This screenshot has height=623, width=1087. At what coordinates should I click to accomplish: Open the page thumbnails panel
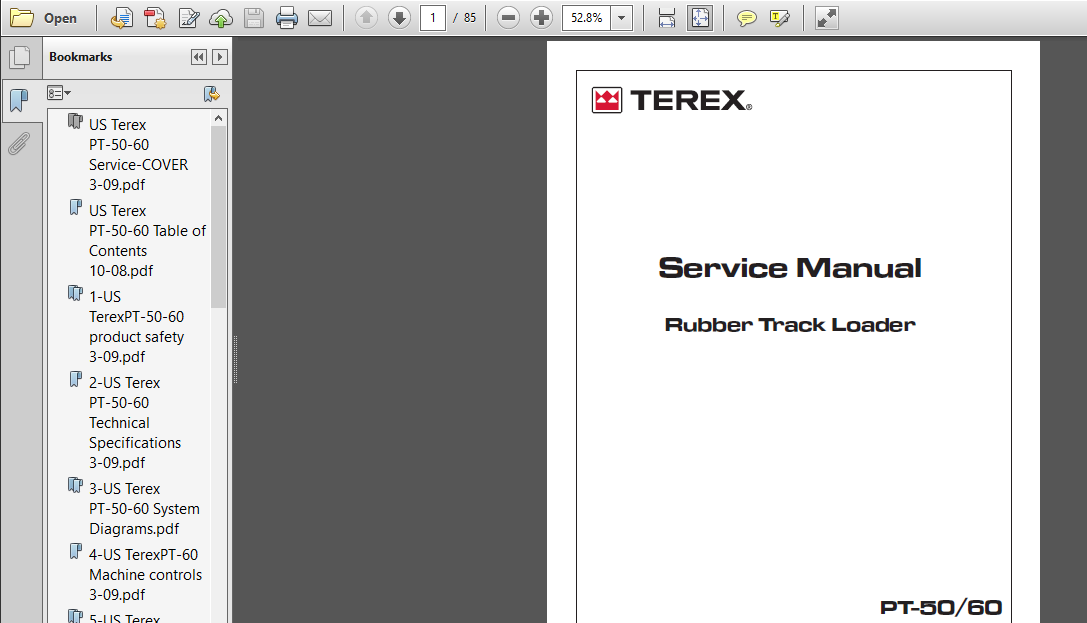[x=20, y=57]
